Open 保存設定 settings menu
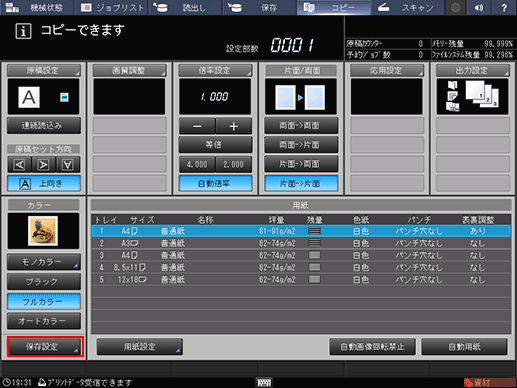This screenshot has height=388, width=517. pyautogui.click(x=45, y=347)
